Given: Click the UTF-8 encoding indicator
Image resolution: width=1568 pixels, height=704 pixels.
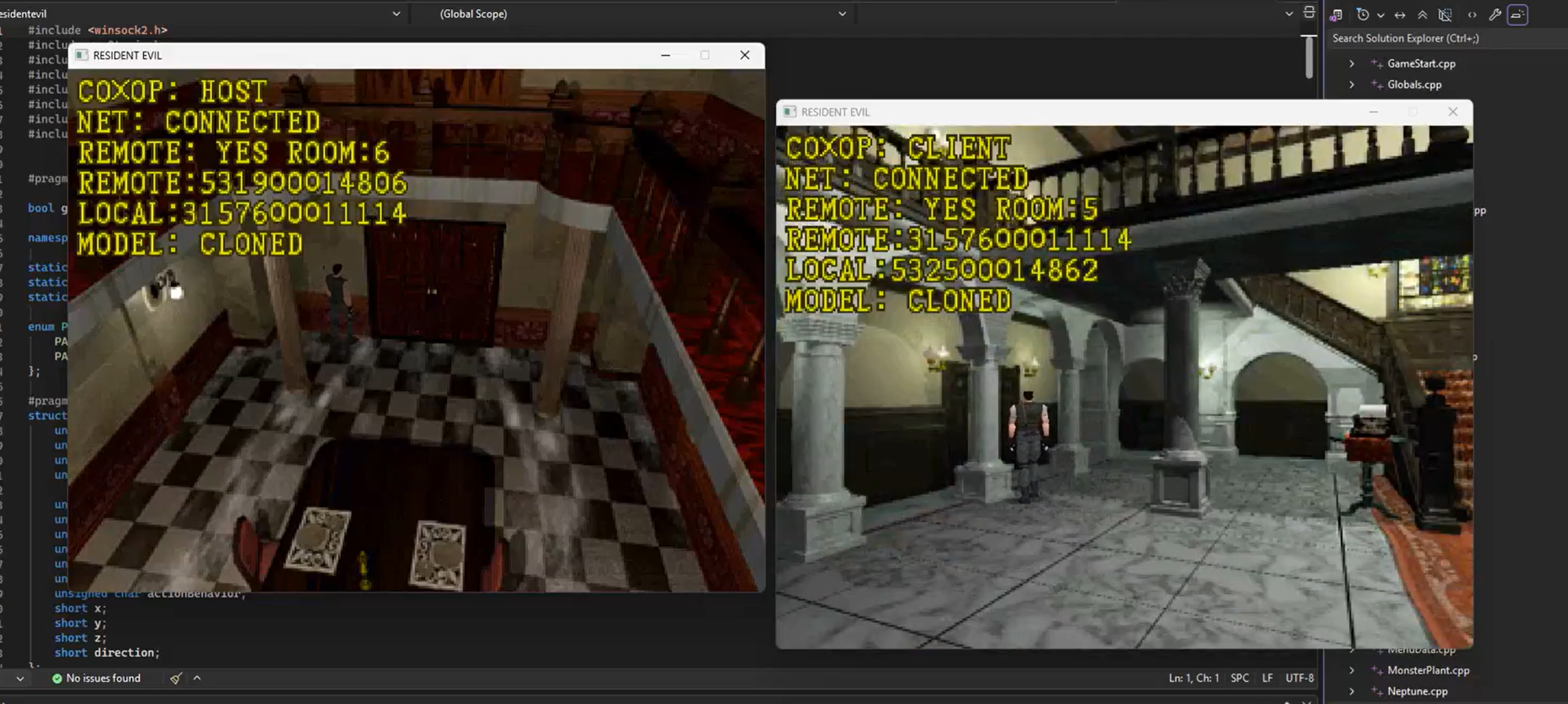Looking at the screenshot, I should coord(1300,678).
